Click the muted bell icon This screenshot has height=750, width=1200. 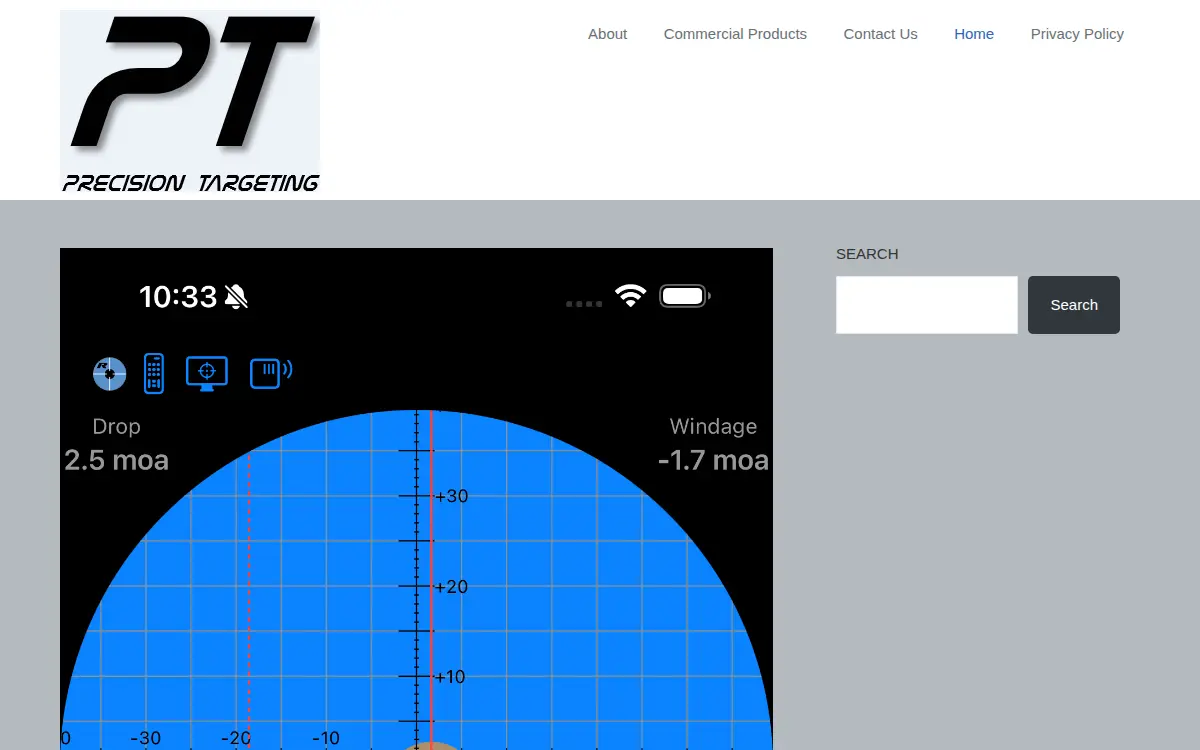tap(236, 296)
